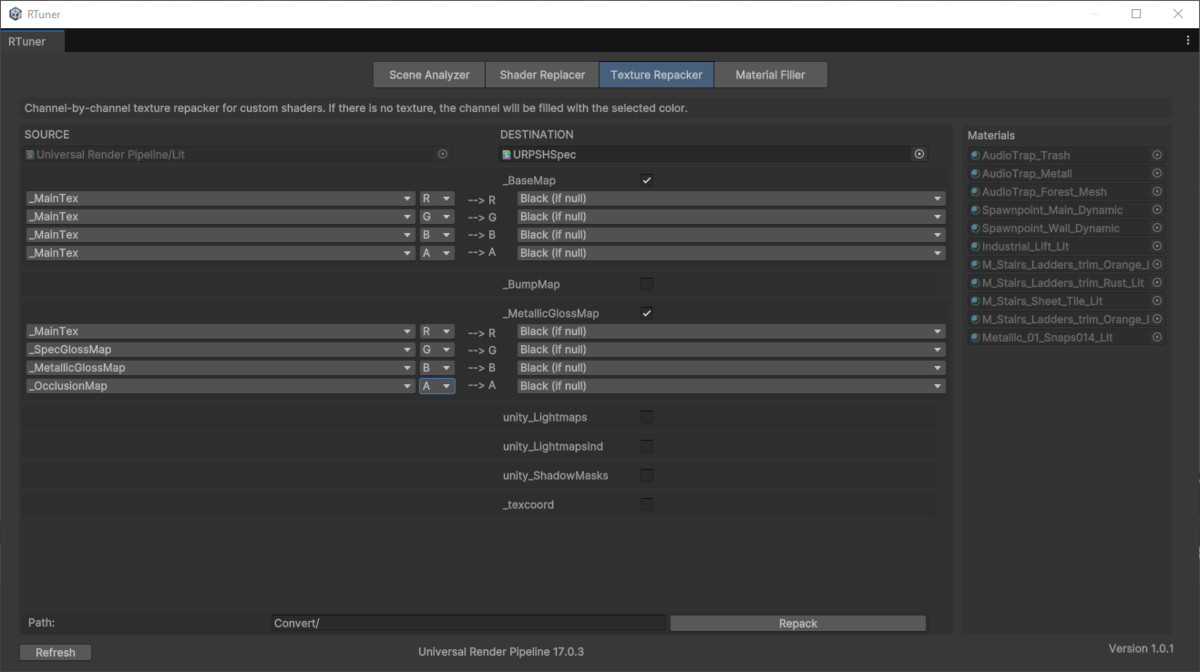Click the RTuner icon in the title bar

[13, 13]
